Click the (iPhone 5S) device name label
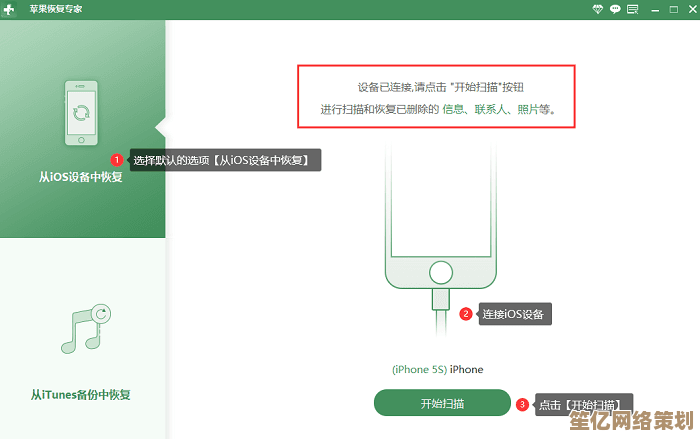 click(x=419, y=370)
